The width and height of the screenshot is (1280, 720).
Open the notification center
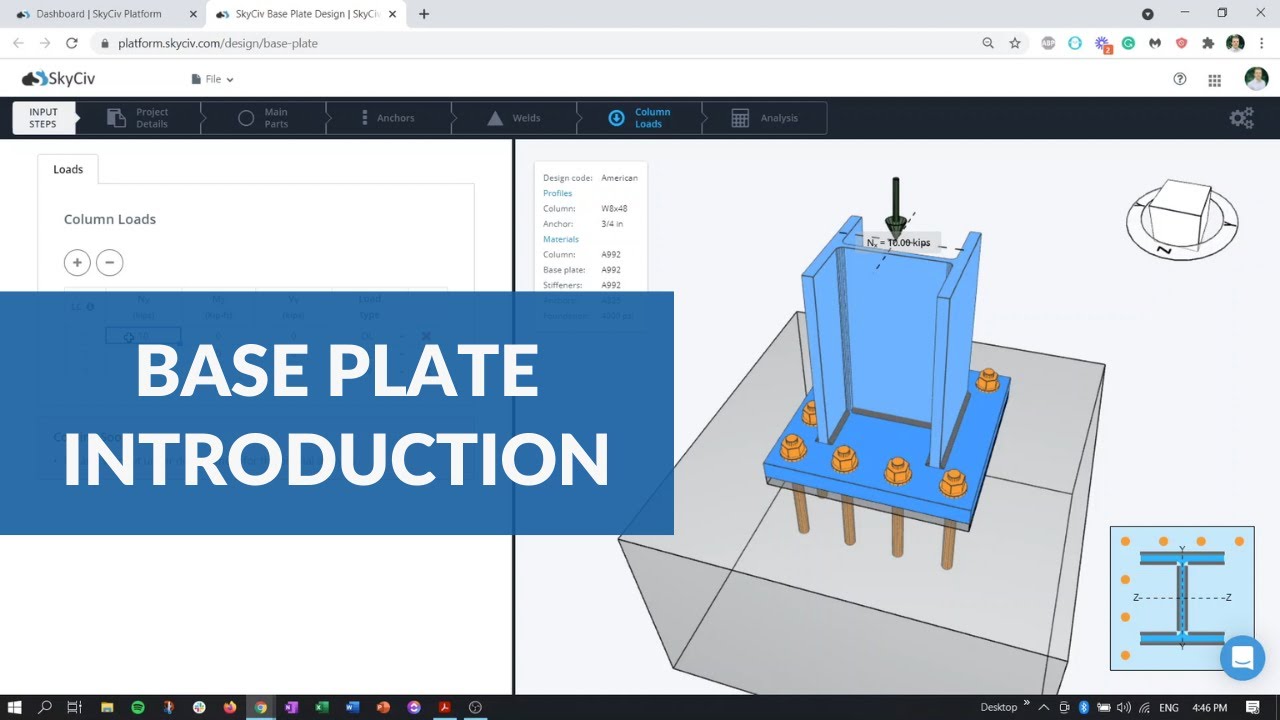tap(1253, 707)
